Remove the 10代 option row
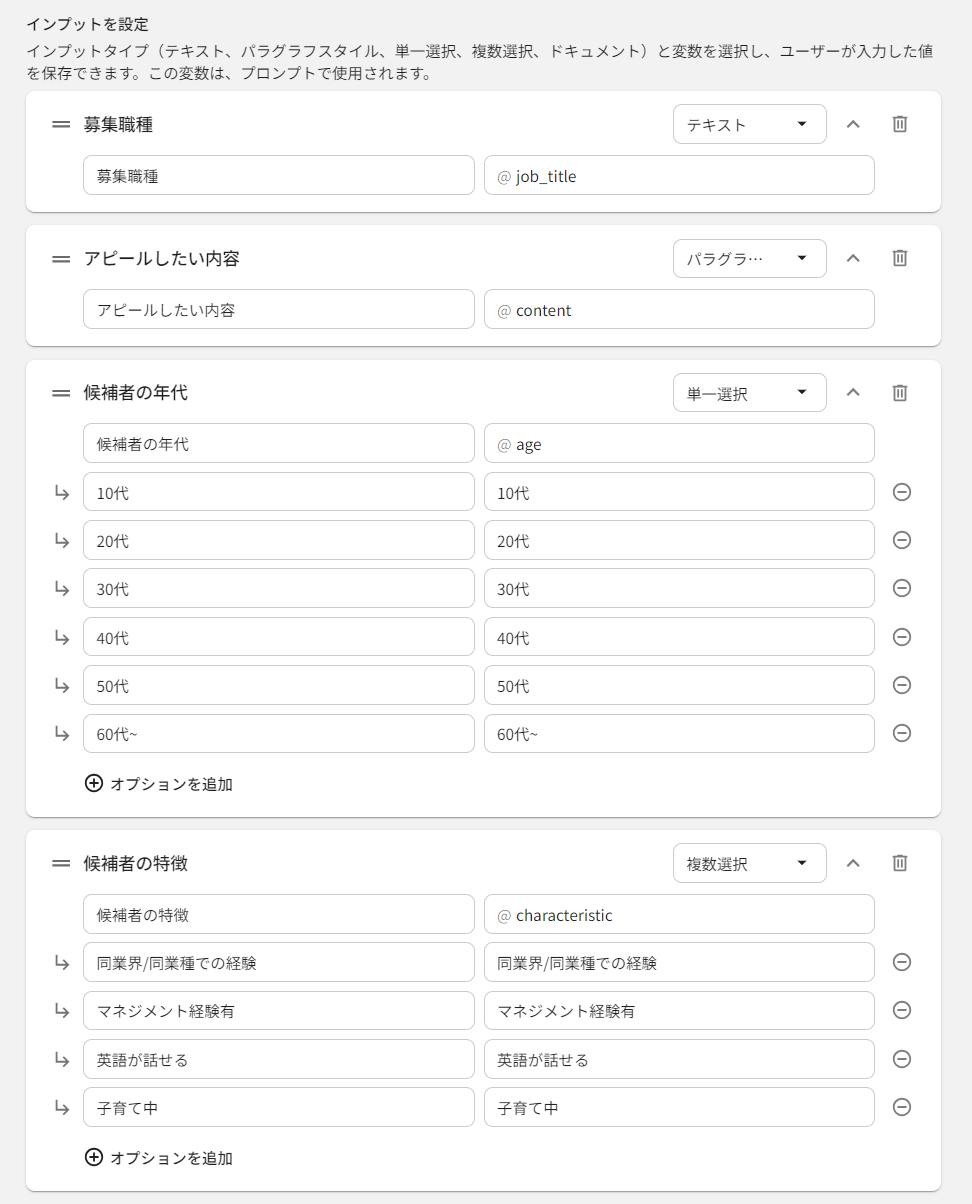 (x=901, y=492)
